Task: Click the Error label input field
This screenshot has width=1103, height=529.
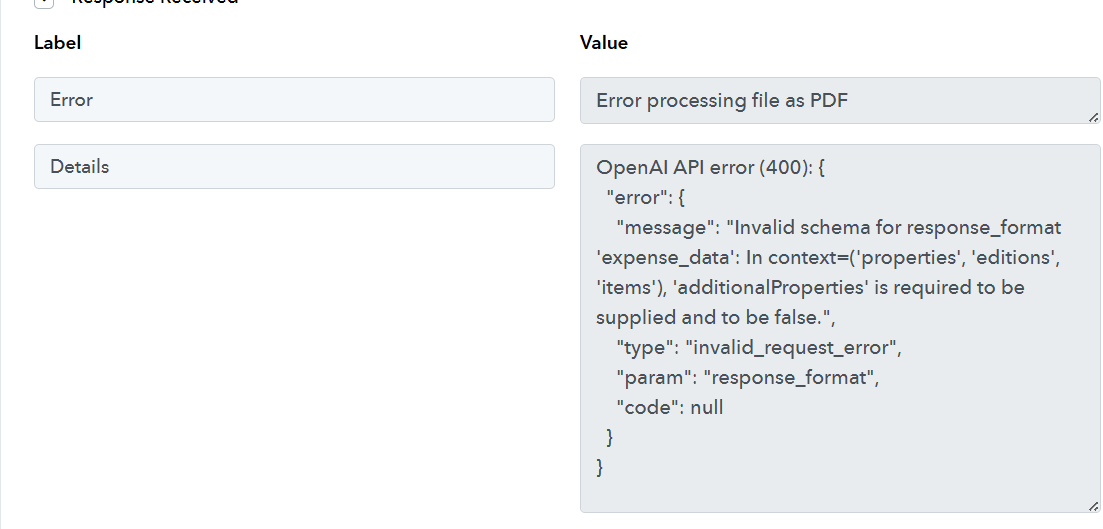Action: point(294,100)
